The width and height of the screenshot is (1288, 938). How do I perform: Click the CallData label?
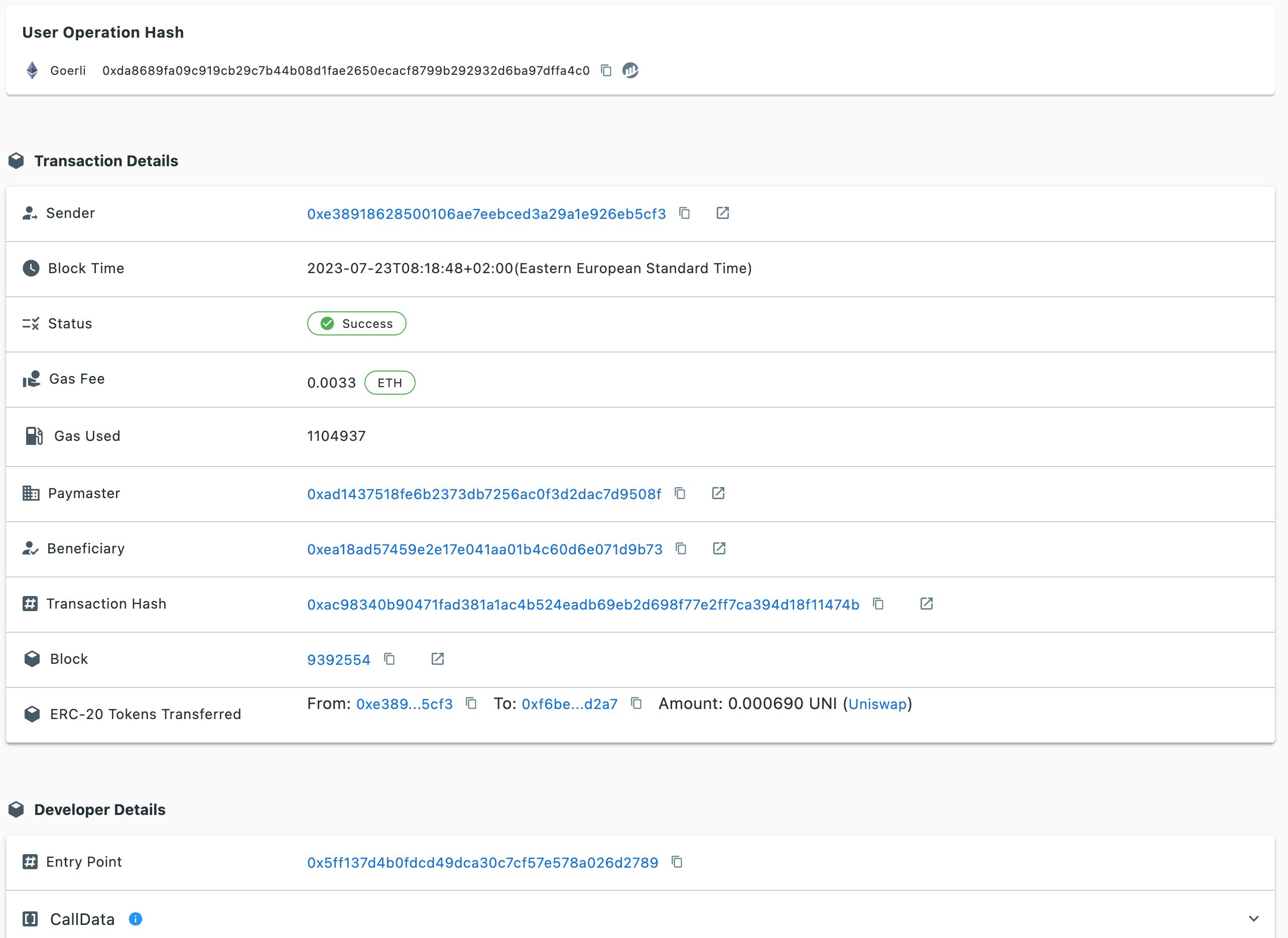[x=82, y=919]
